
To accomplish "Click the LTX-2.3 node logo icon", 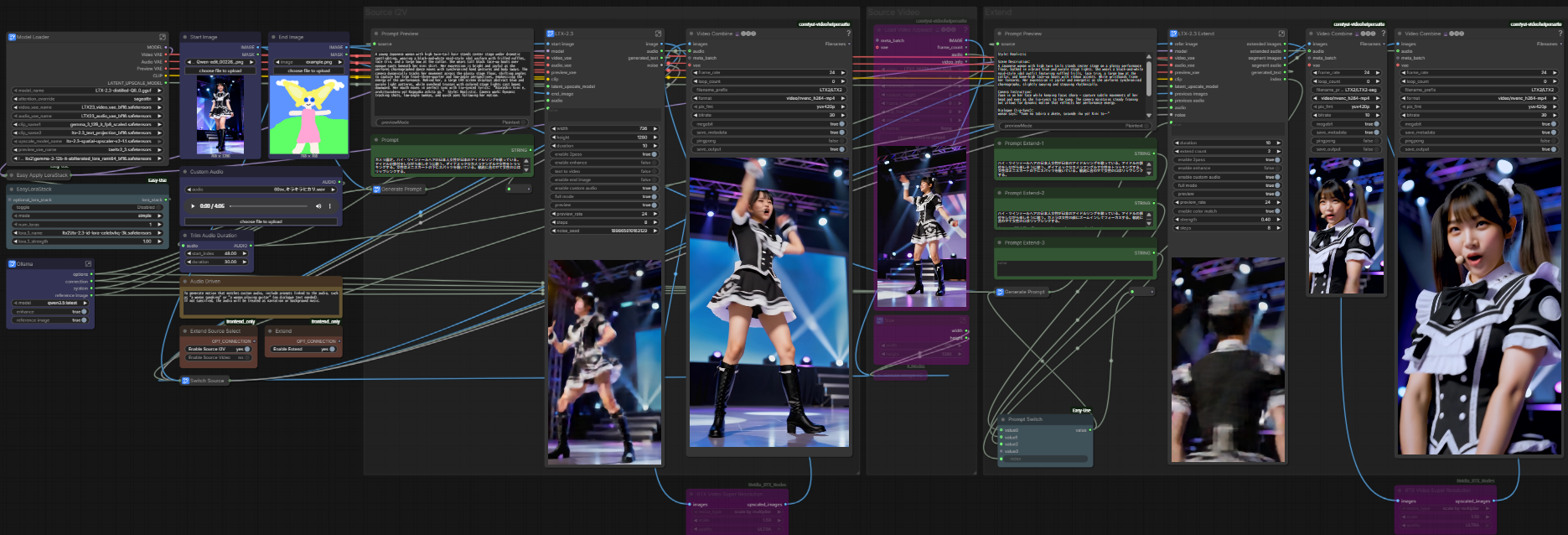I will tap(551, 34).
